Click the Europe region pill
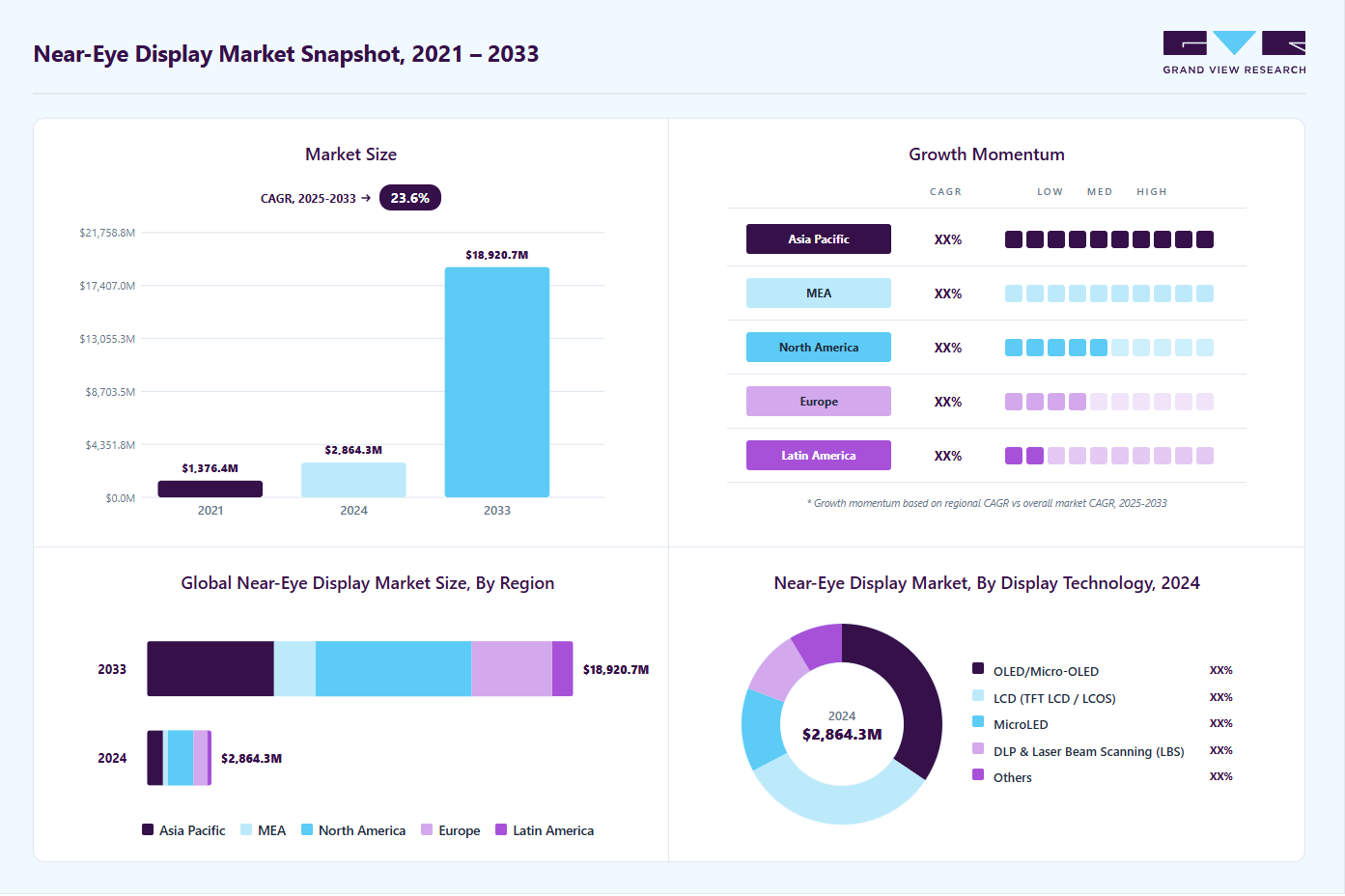Image resolution: width=1345 pixels, height=896 pixels. (819, 402)
